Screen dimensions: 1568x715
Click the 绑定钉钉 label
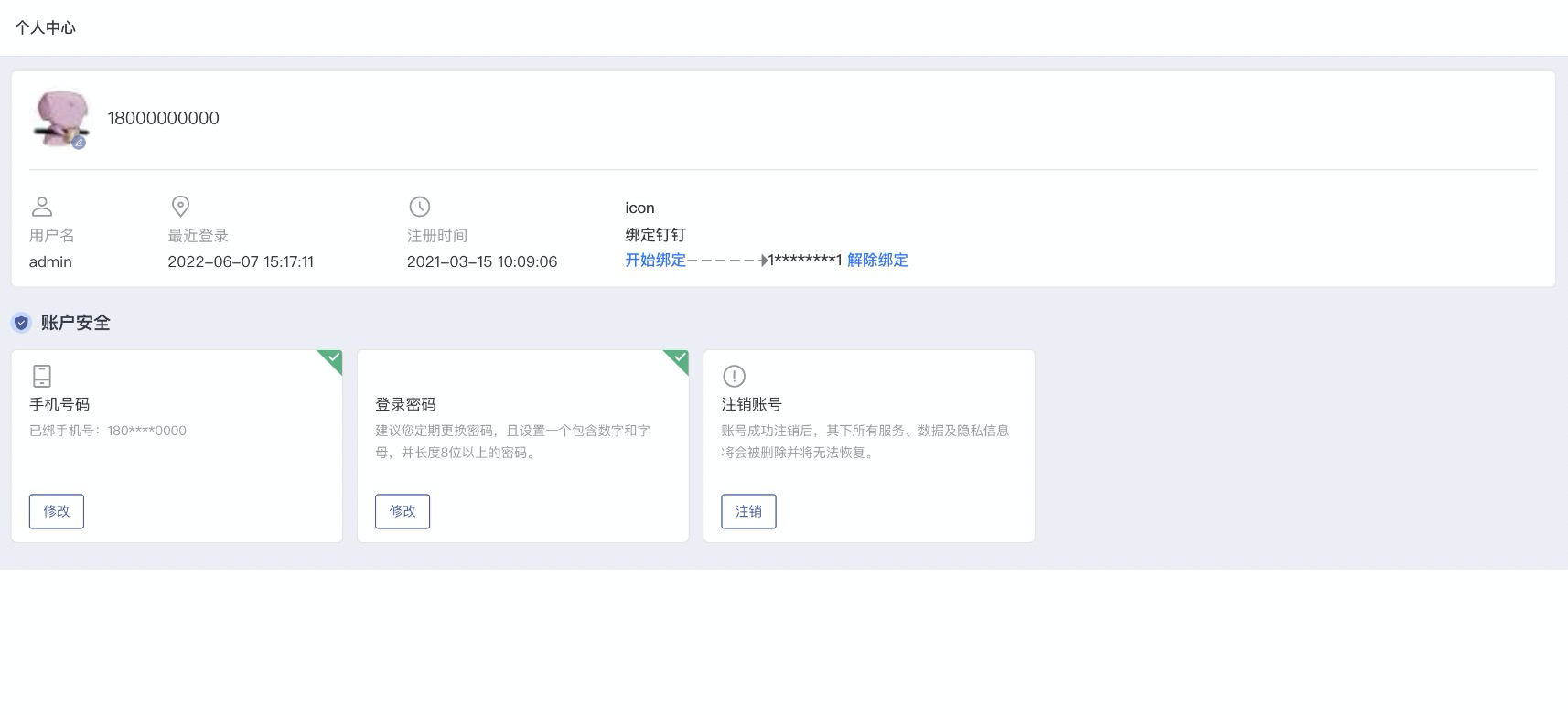point(655,235)
